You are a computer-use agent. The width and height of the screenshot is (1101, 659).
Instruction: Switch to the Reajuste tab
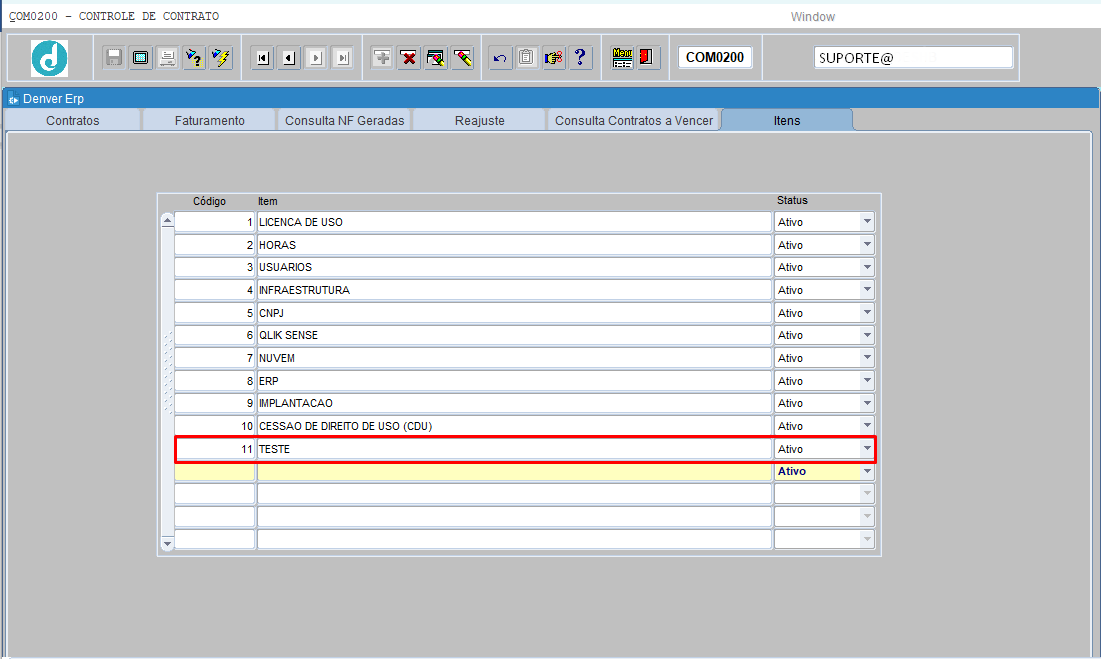point(480,121)
